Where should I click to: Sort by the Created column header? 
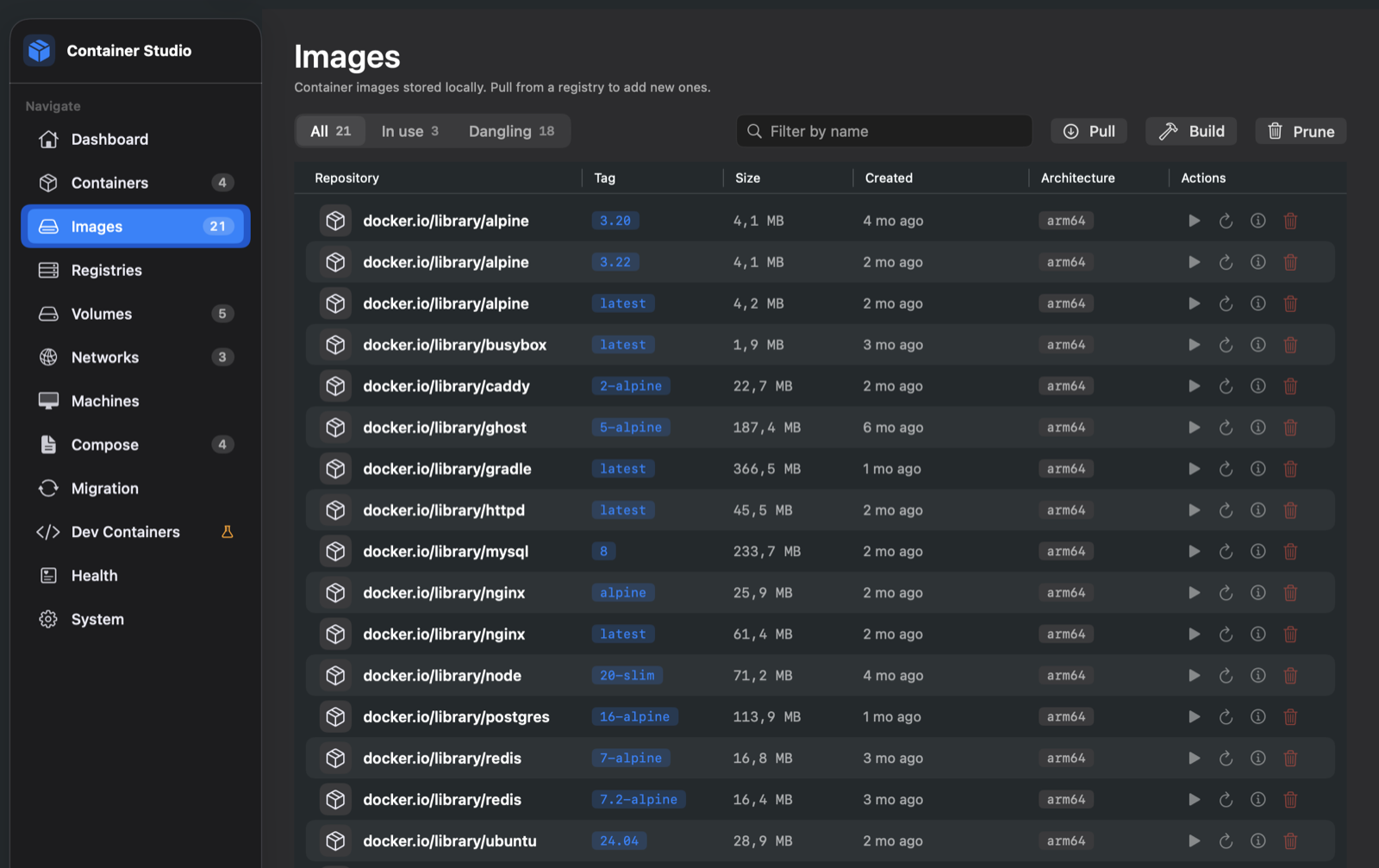(x=889, y=178)
